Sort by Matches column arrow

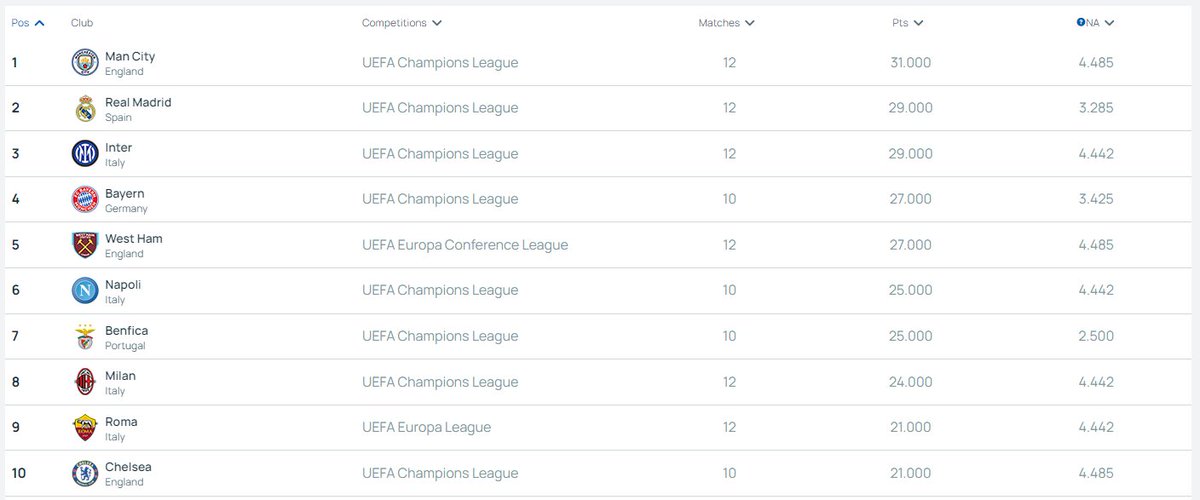point(750,22)
